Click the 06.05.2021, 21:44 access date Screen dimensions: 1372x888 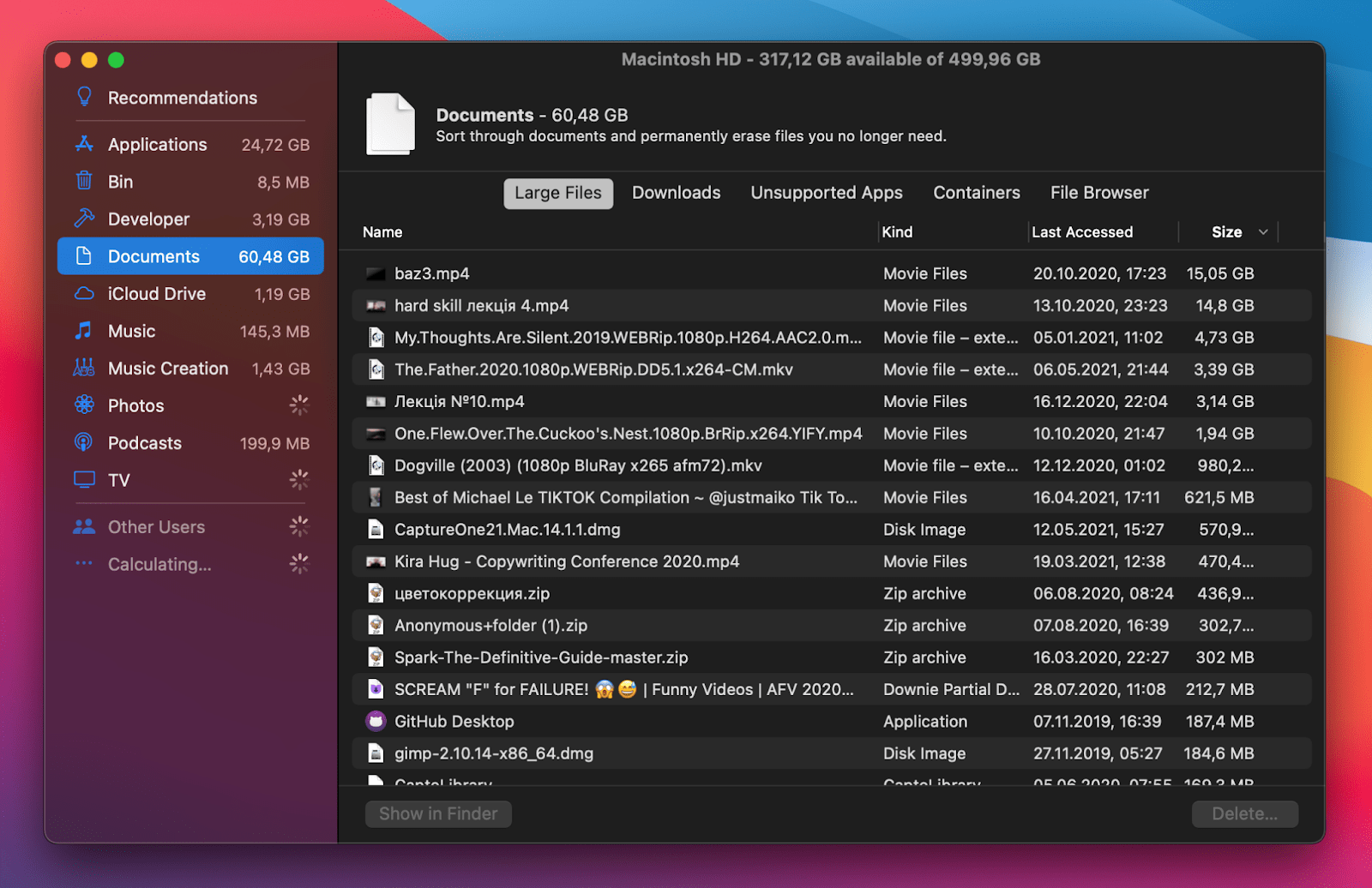click(x=1100, y=369)
